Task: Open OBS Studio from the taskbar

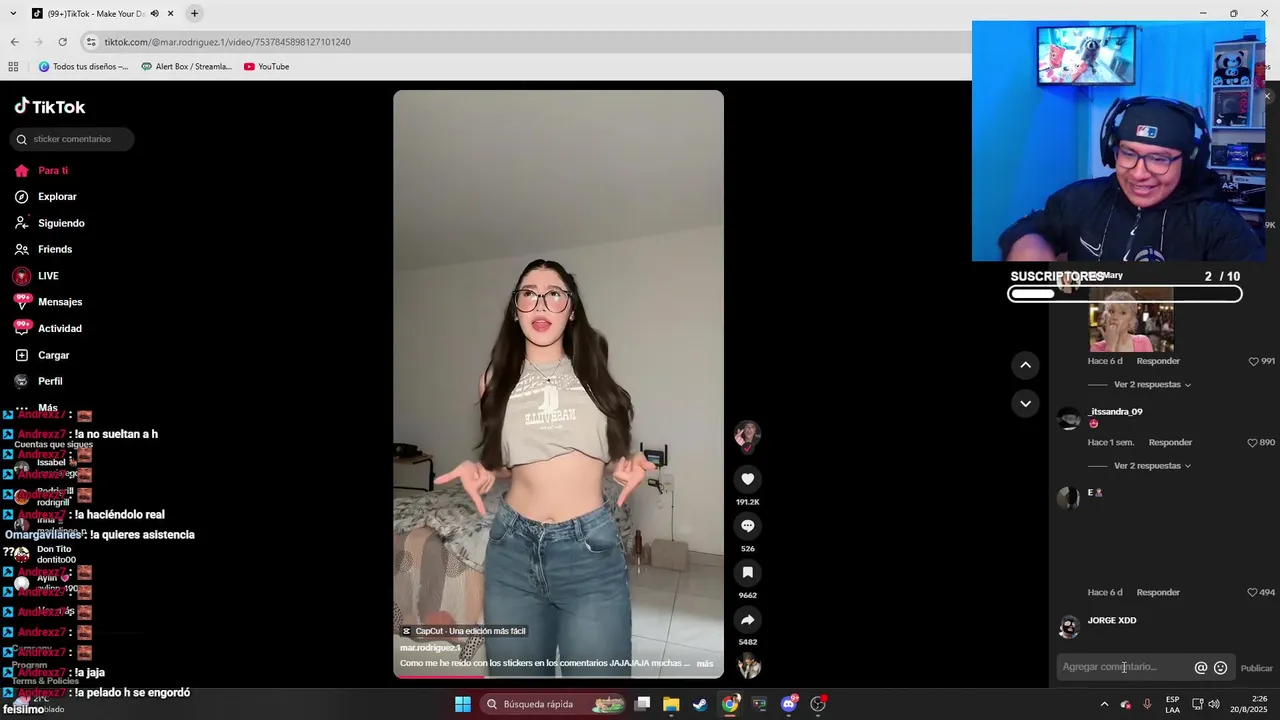Action: point(818,704)
